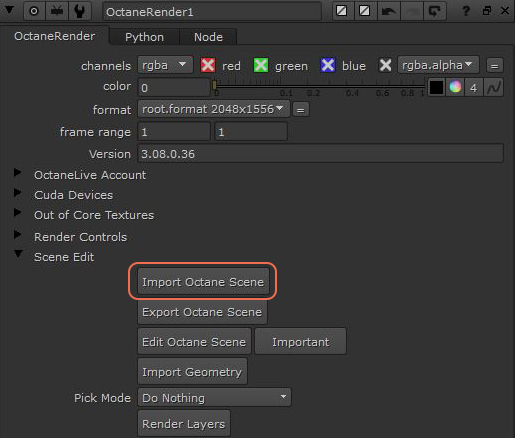Viewport: 515px width, 438px height.
Task: Toggle the red channel checkbox
Action: [208, 65]
